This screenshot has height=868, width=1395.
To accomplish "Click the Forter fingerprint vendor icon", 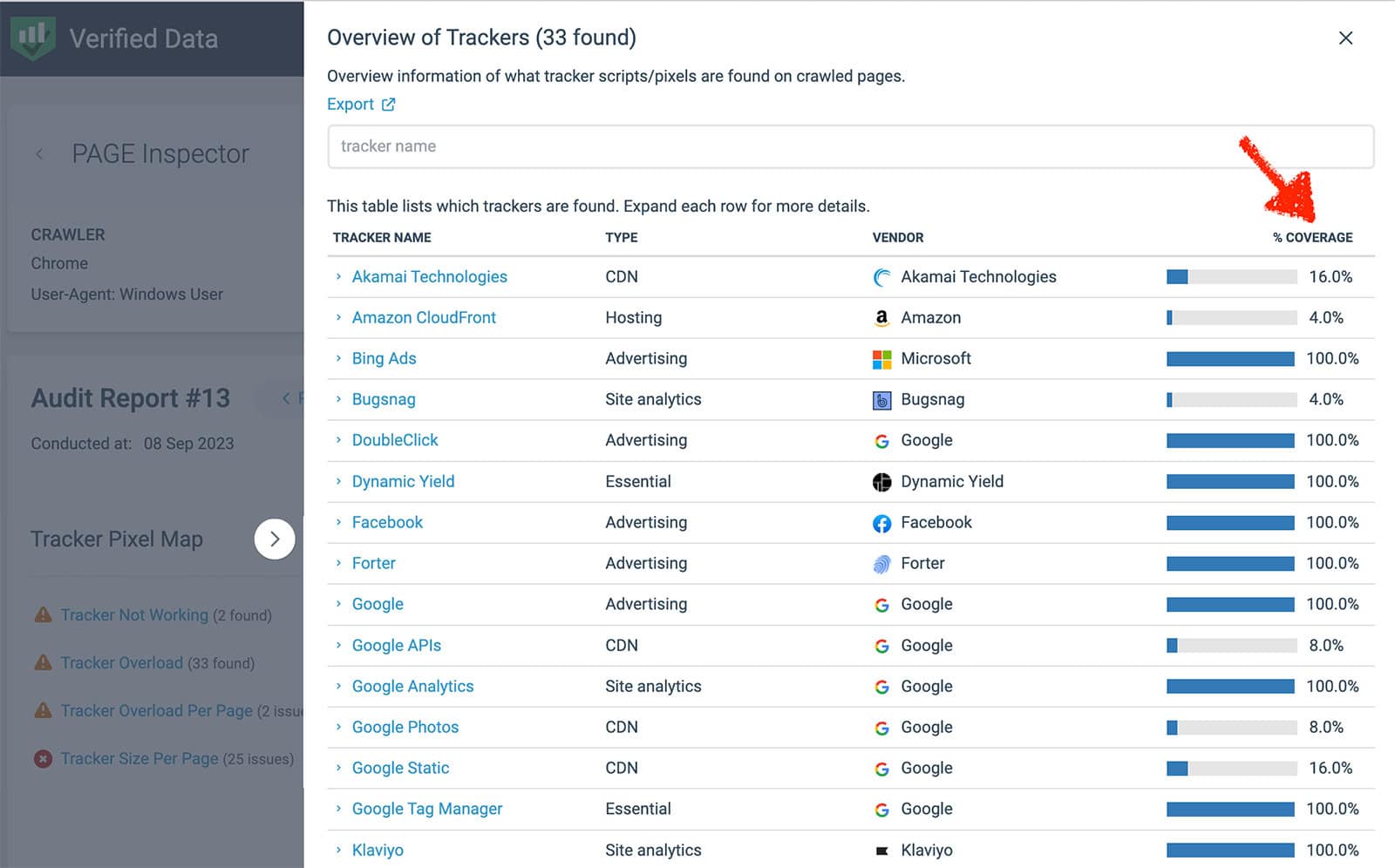I will click(881, 564).
